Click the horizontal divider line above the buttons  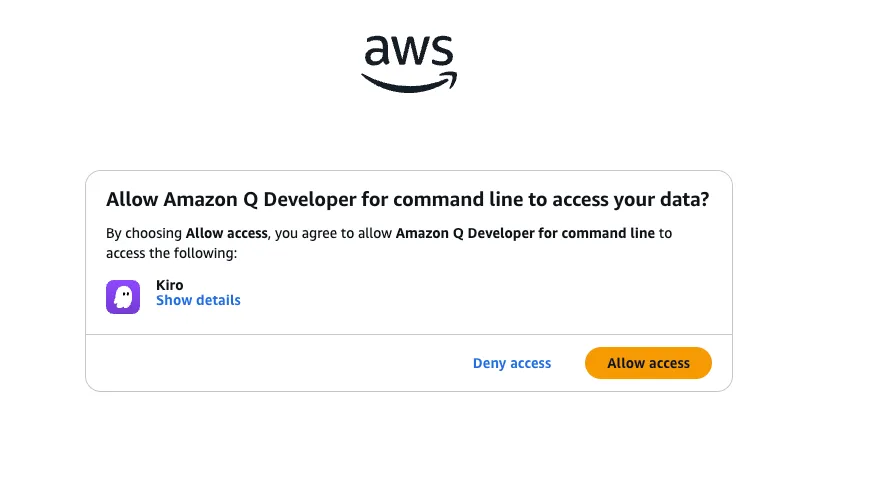(408, 335)
